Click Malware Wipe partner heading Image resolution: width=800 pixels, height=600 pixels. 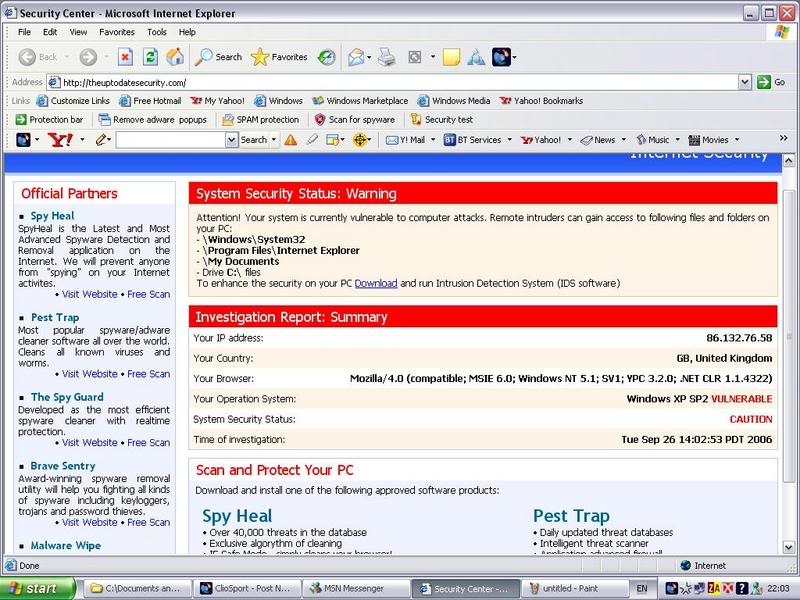coord(66,545)
